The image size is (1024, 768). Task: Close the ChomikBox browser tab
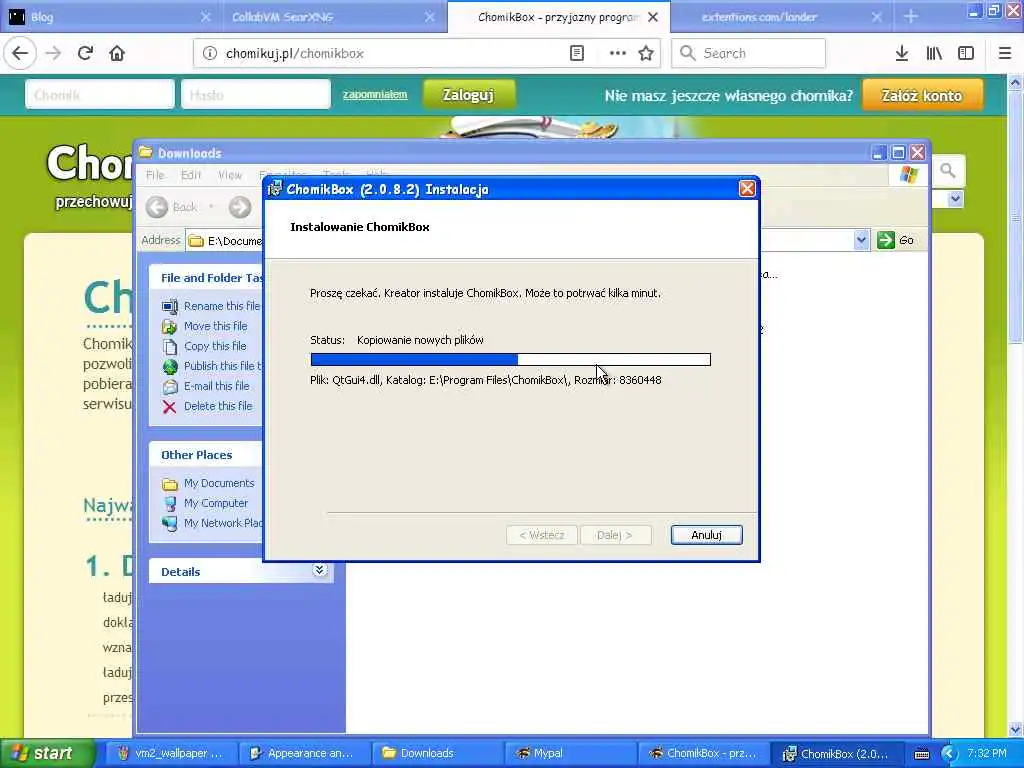[652, 18]
